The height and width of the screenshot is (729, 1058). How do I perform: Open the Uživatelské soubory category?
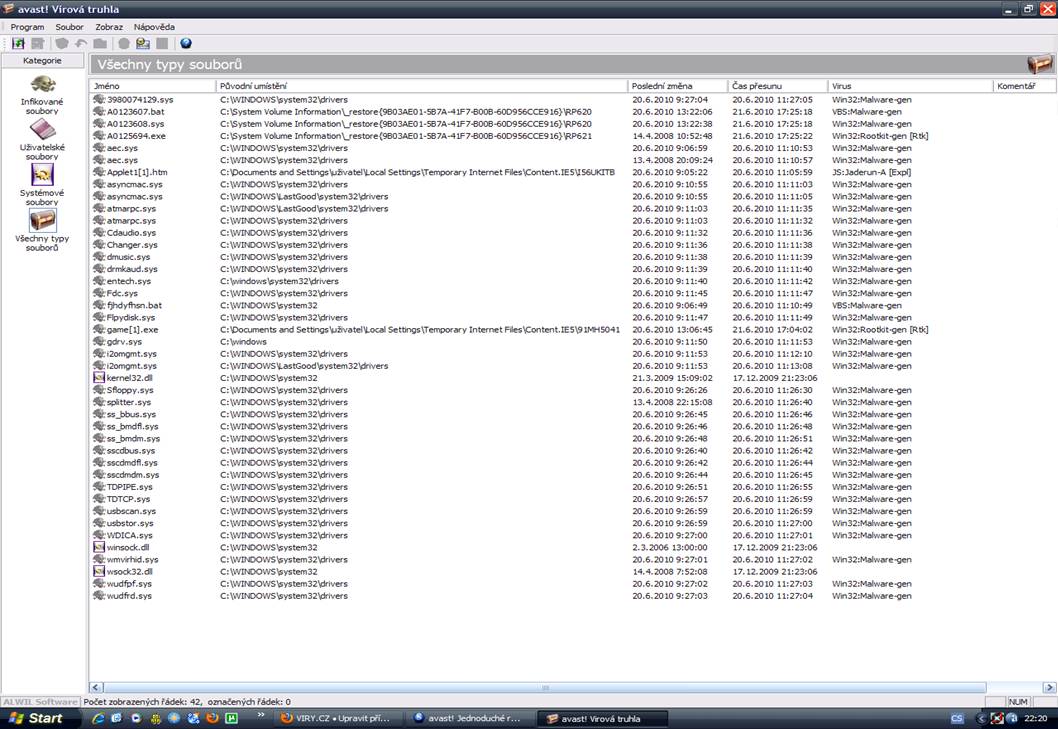point(42,138)
